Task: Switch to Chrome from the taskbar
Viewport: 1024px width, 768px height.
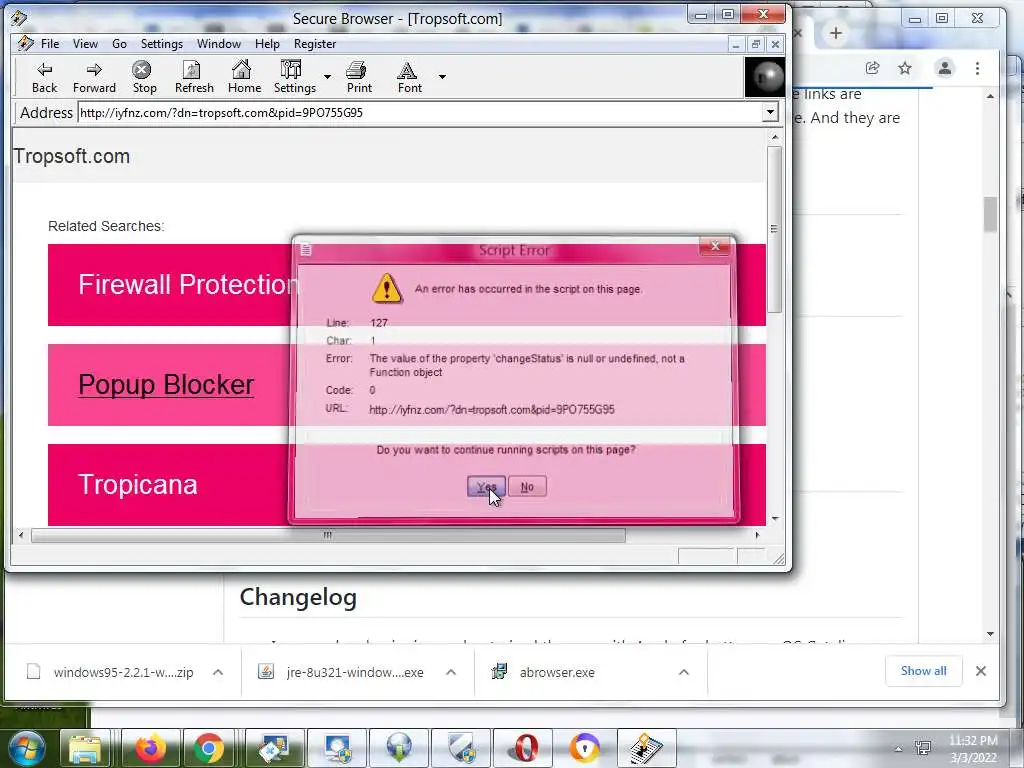Action: tap(208, 748)
